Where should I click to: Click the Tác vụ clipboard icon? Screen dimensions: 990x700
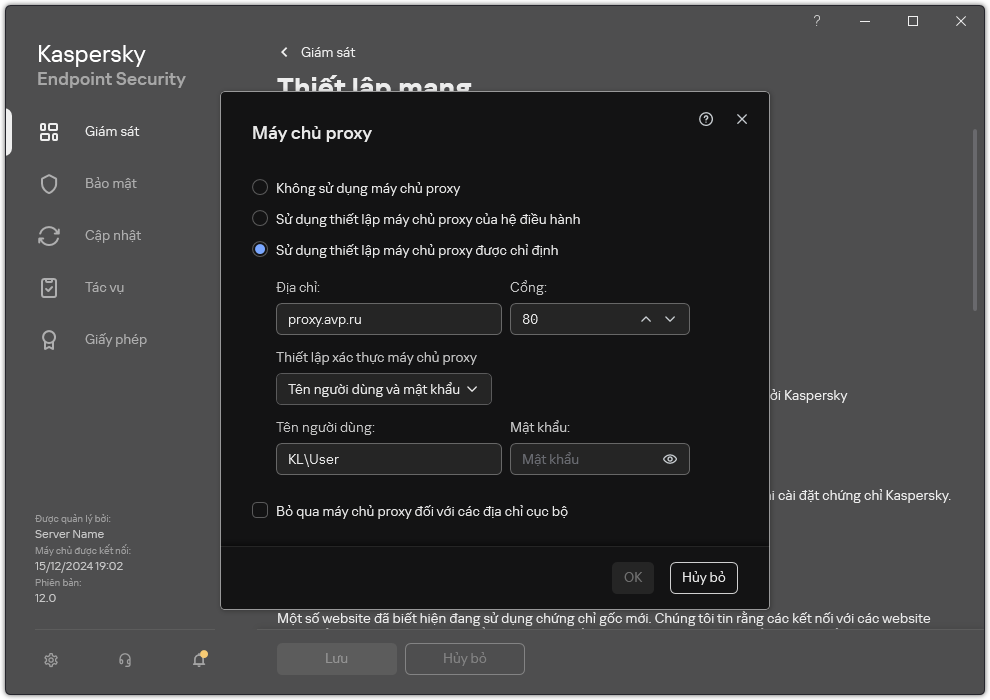tap(49, 287)
